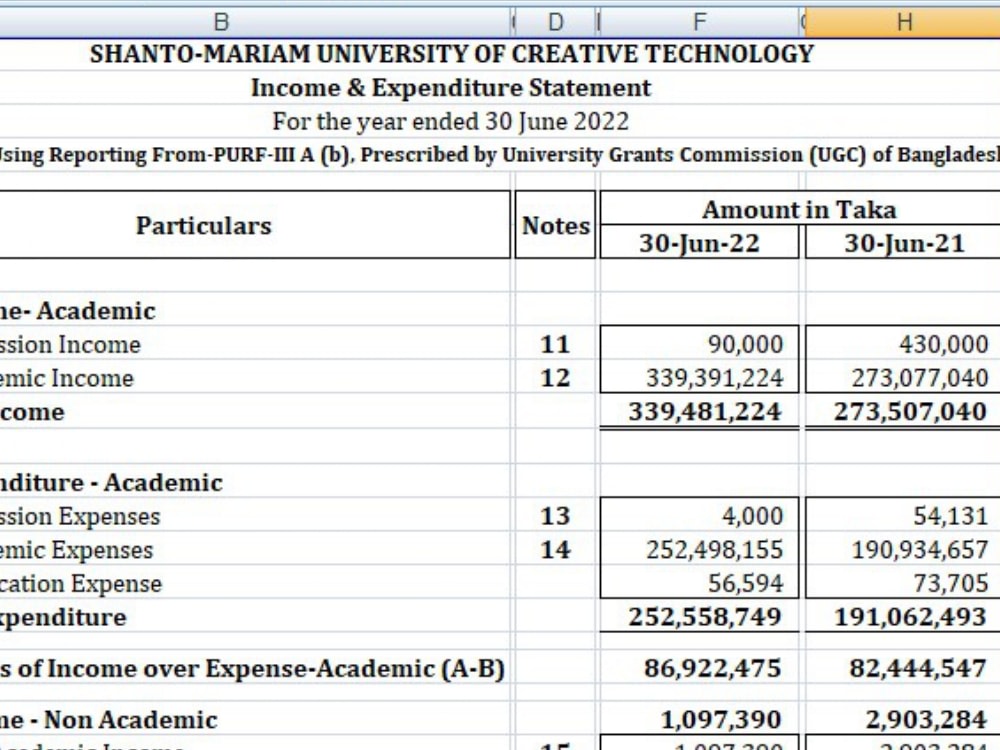Select the 54,131 expense cell
Viewport: 1000px width, 750px height.
click(902, 516)
